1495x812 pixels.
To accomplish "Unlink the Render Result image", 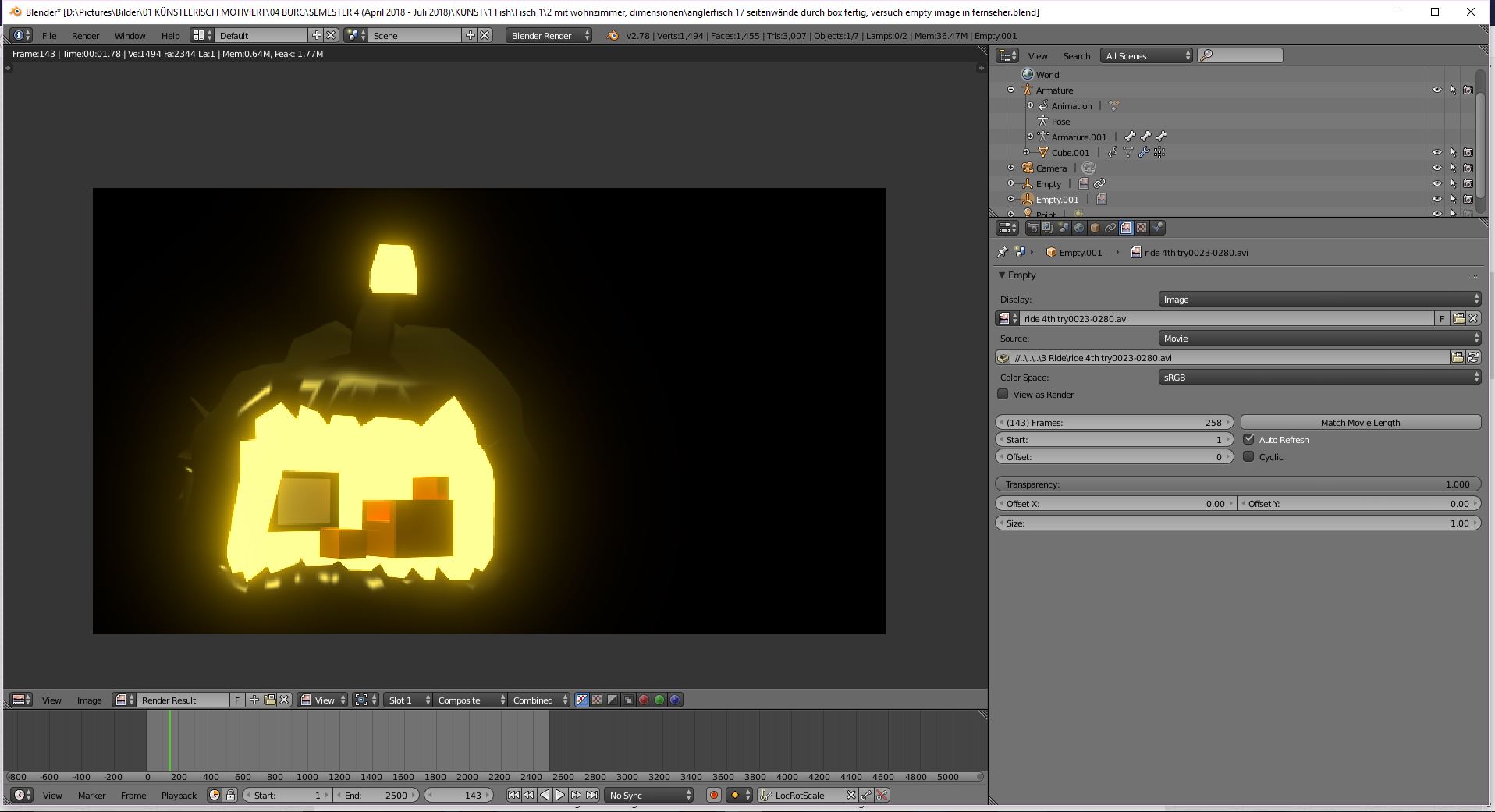I will [x=285, y=700].
